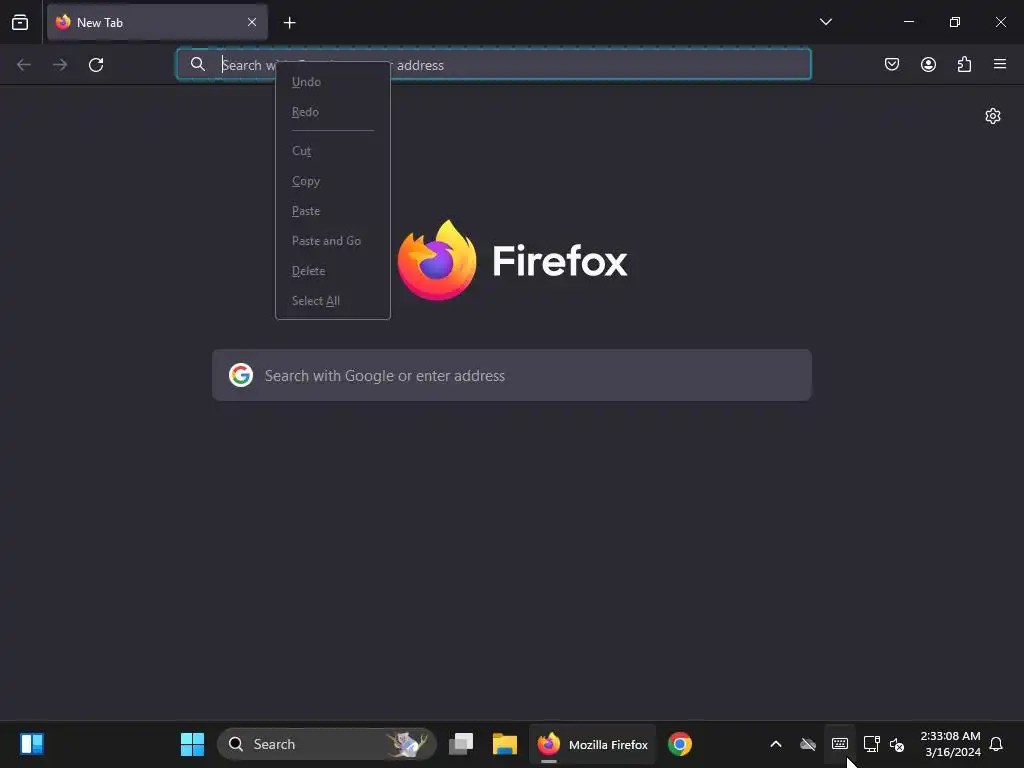Choose Undo in context menu
Image resolution: width=1024 pixels, height=768 pixels.
pos(333,82)
